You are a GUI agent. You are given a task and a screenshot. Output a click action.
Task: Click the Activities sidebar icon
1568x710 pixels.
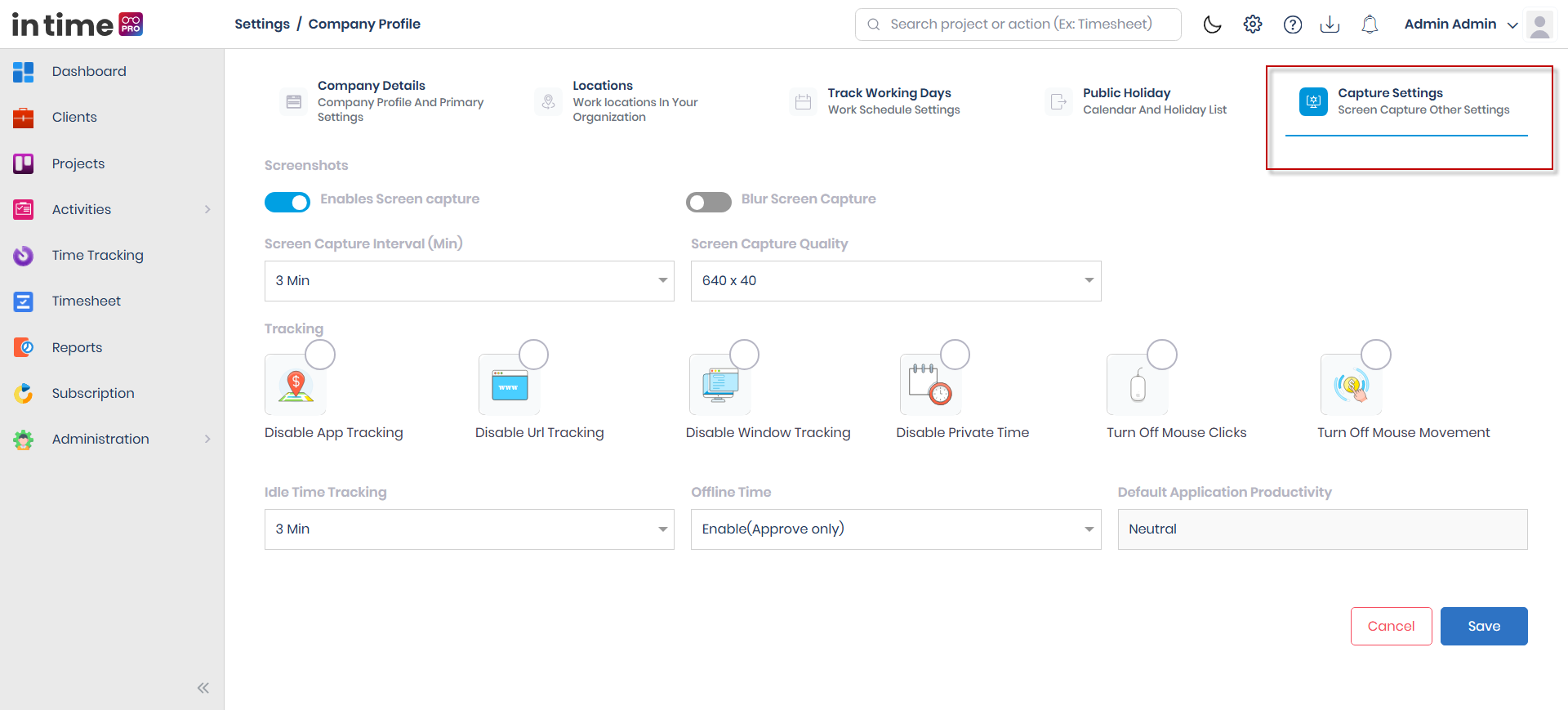24,210
